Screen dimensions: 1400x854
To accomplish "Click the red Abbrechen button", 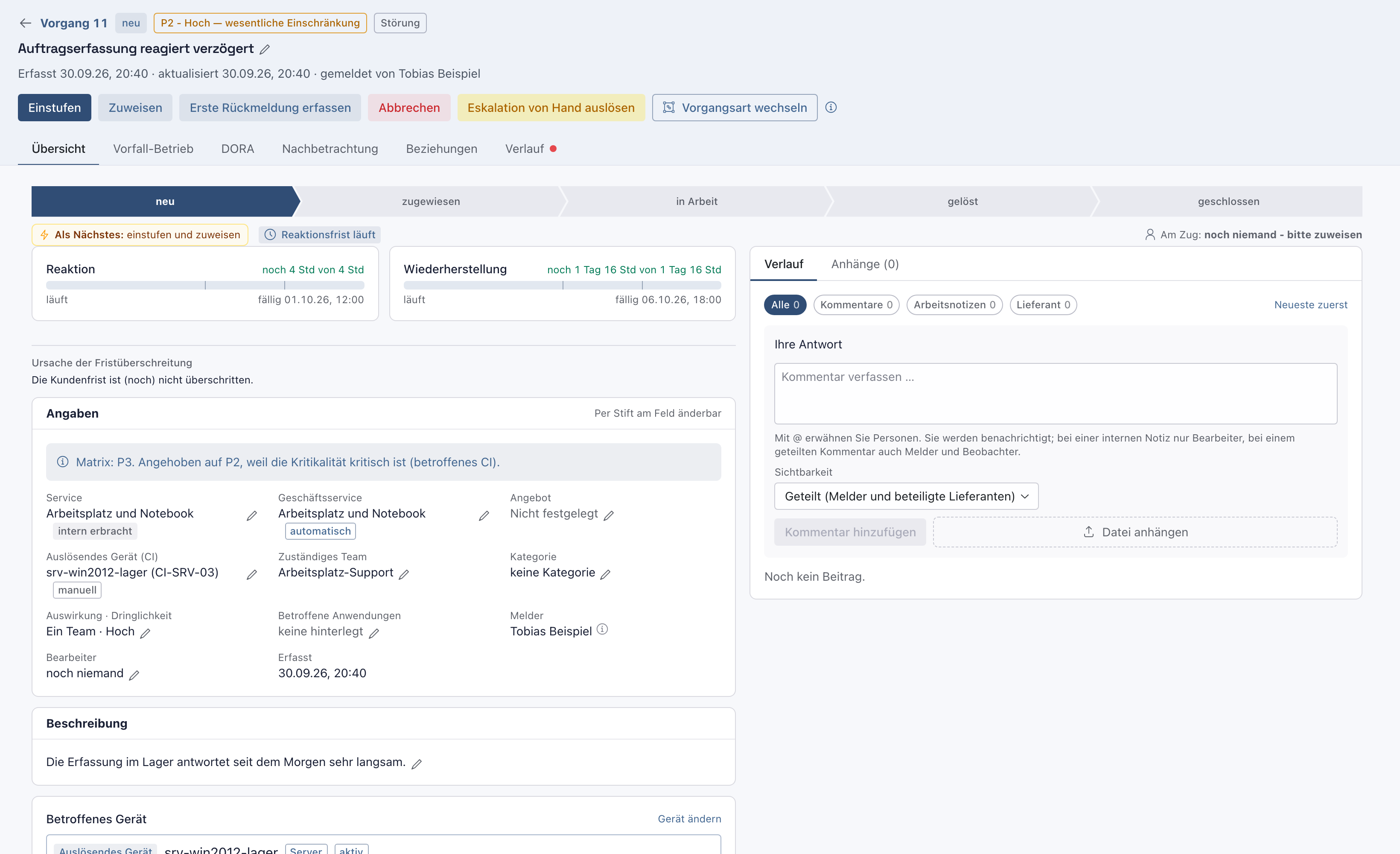I will point(409,108).
